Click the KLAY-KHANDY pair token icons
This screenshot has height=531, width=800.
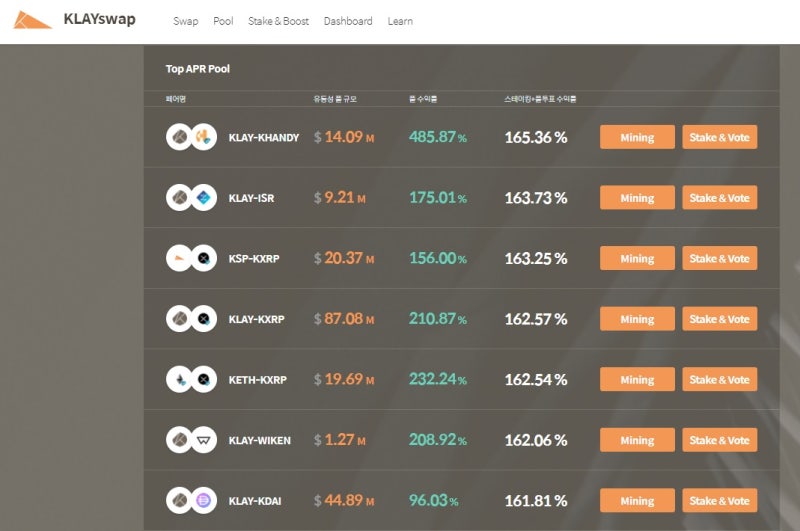191,137
